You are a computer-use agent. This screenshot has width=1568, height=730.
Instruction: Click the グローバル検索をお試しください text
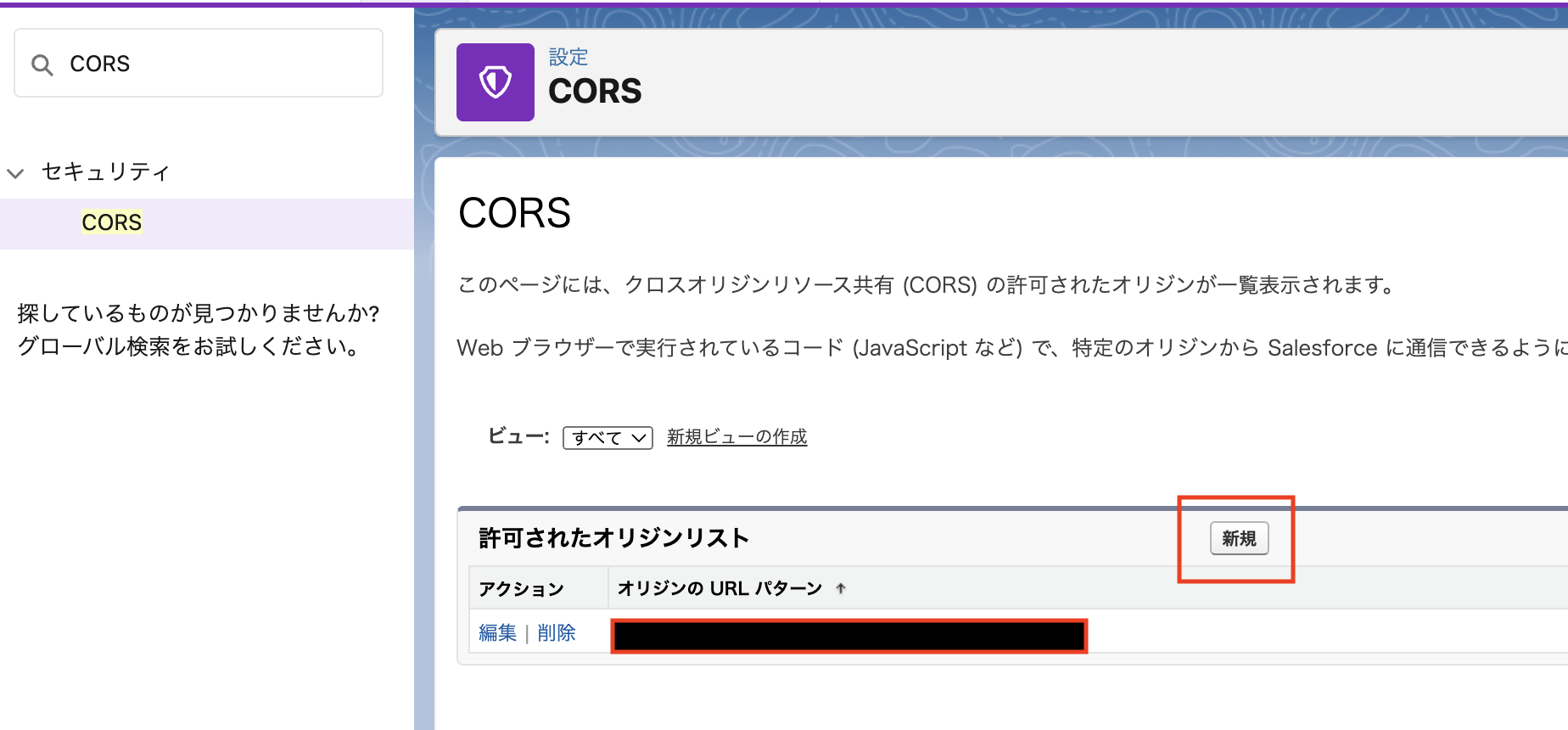click(188, 346)
